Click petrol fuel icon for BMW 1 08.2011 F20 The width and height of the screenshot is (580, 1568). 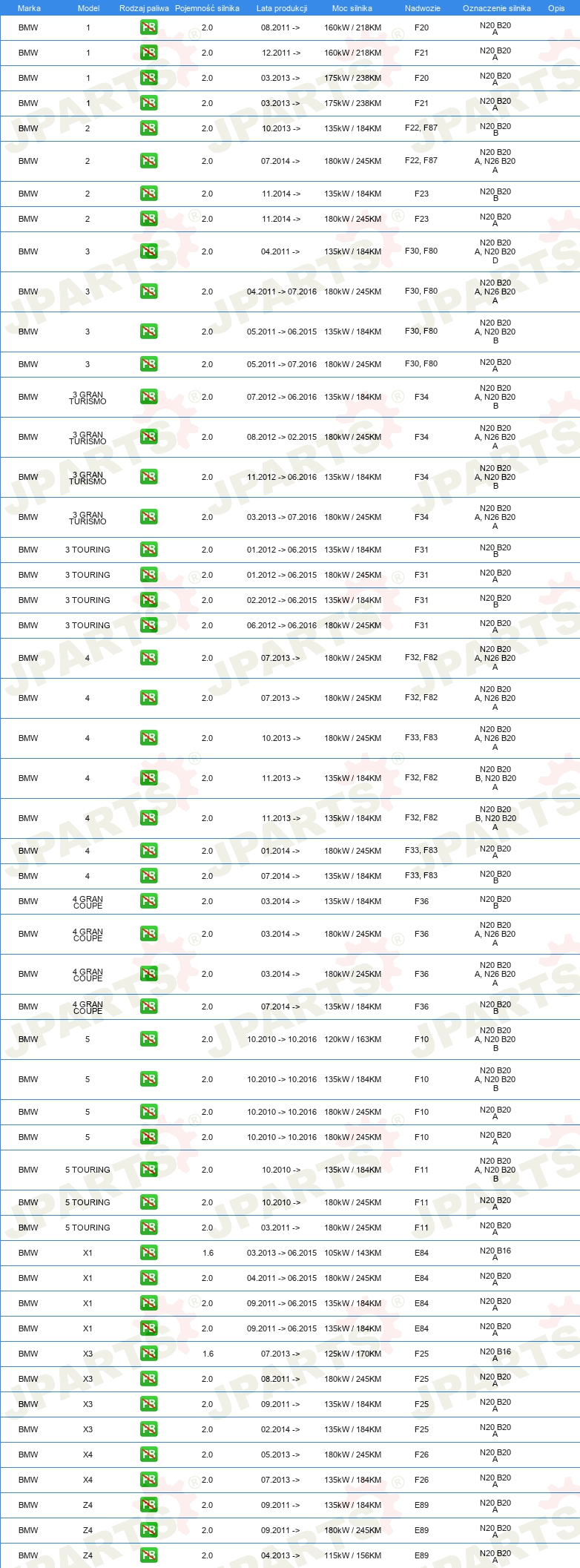148,27
